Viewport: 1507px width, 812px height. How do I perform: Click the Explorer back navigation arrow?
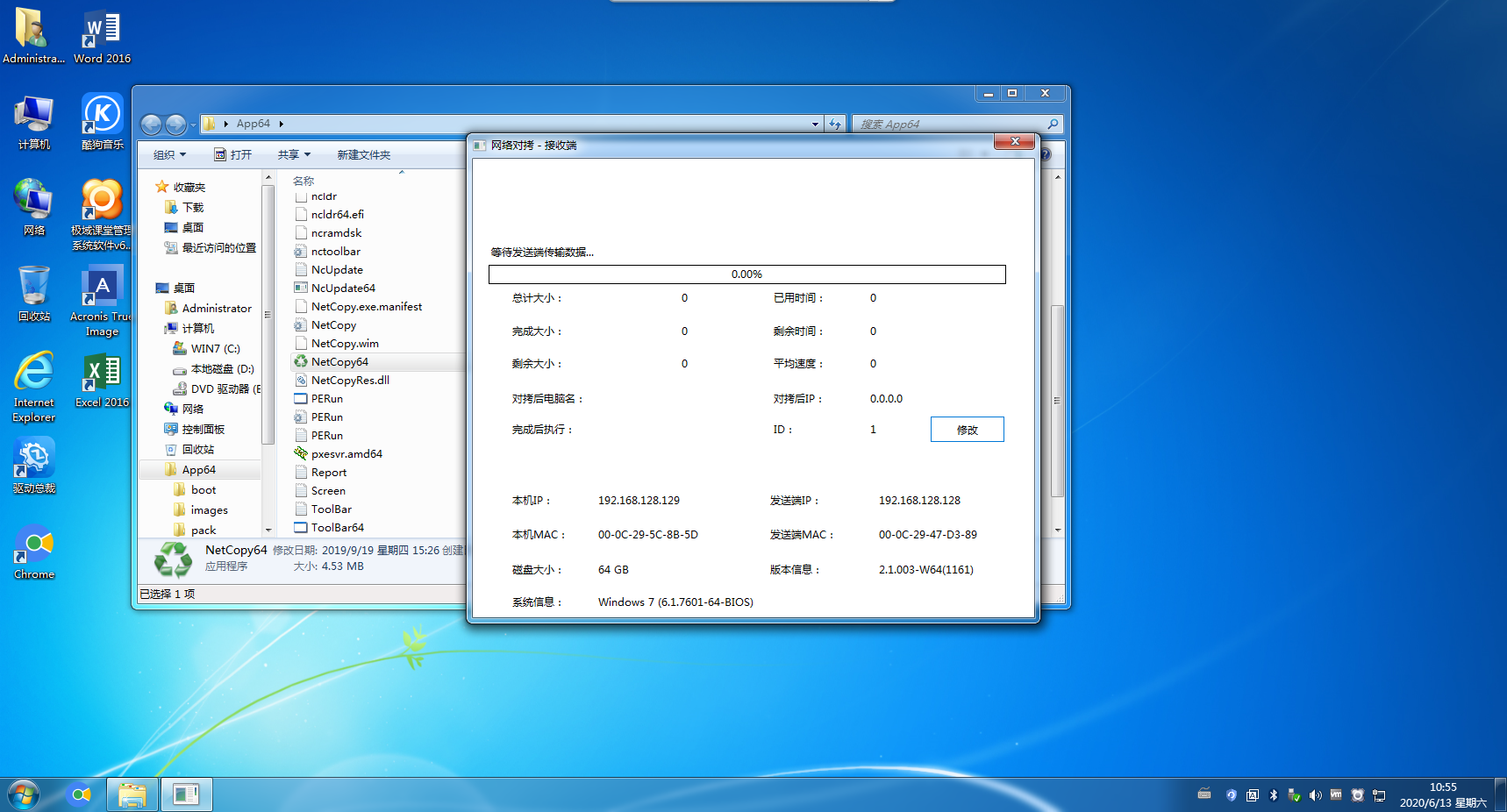coord(151,125)
